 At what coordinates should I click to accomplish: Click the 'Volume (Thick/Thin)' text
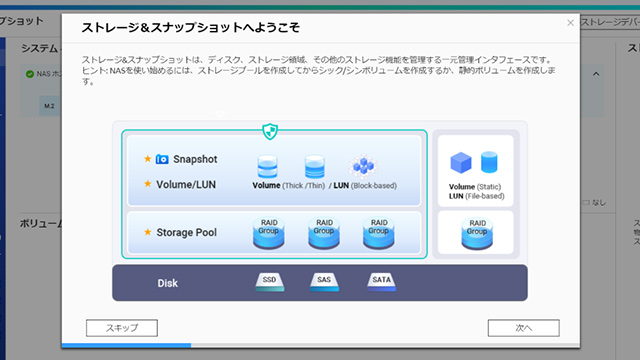(x=289, y=185)
